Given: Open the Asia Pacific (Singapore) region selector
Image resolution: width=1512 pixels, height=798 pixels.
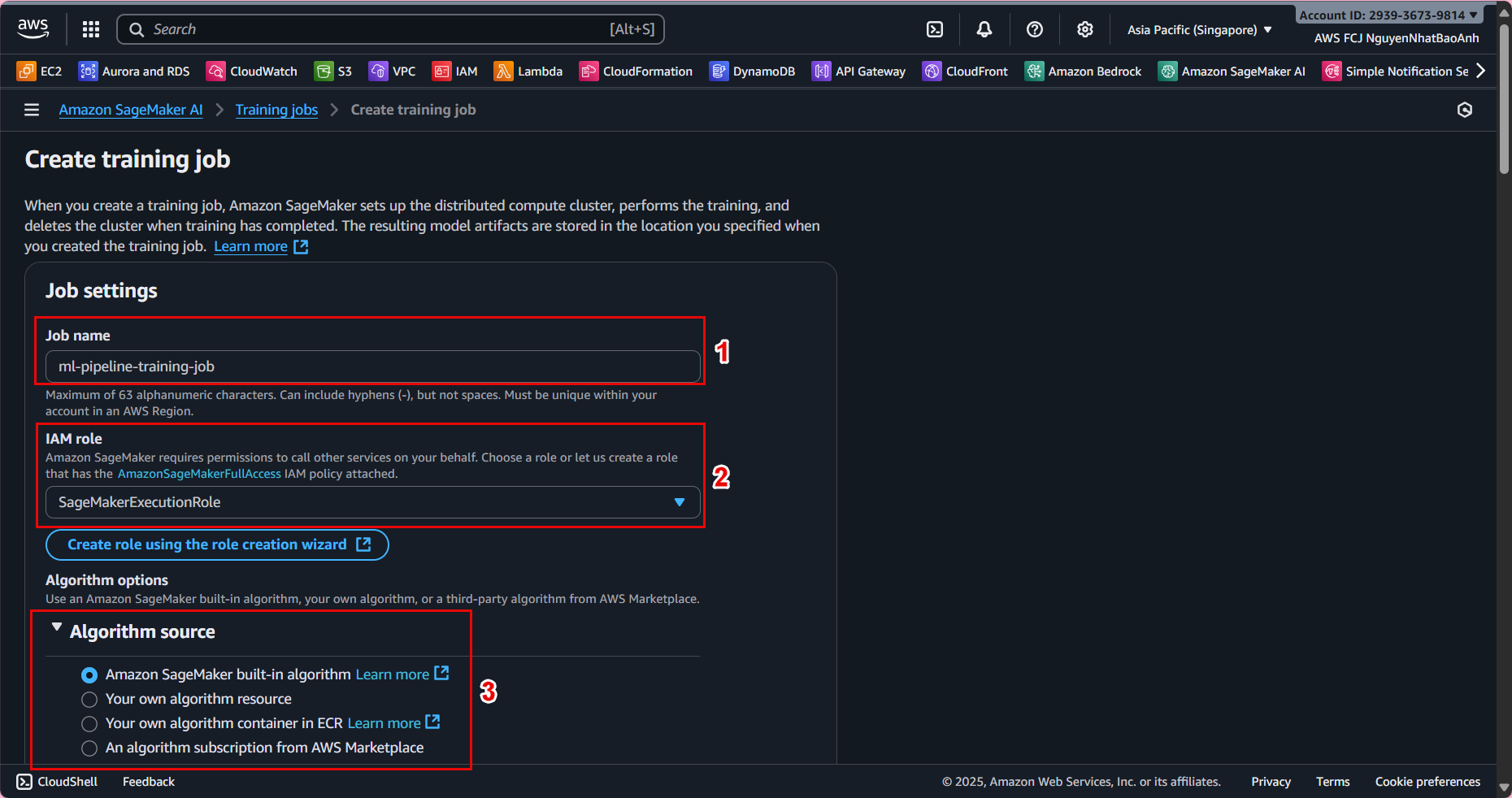Looking at the screenshot, I should (1200, 30).
